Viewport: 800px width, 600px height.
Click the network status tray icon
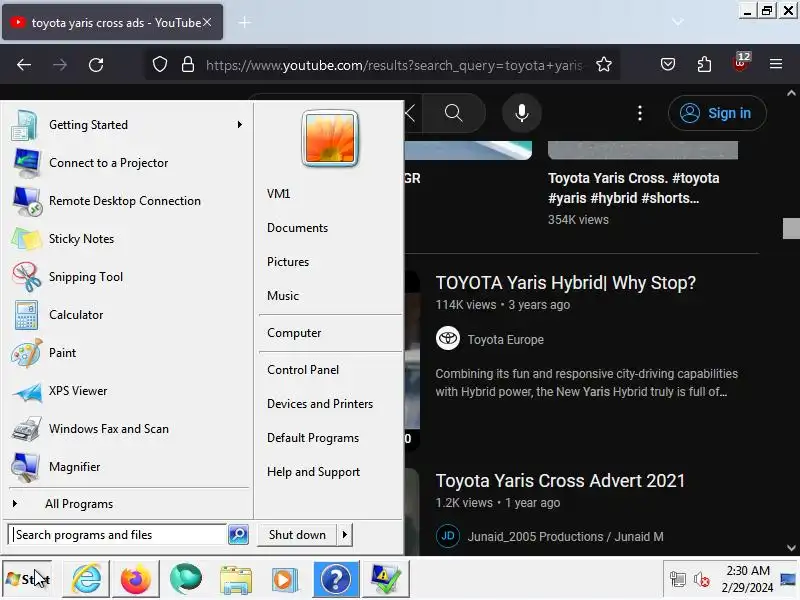pos(678,579)
